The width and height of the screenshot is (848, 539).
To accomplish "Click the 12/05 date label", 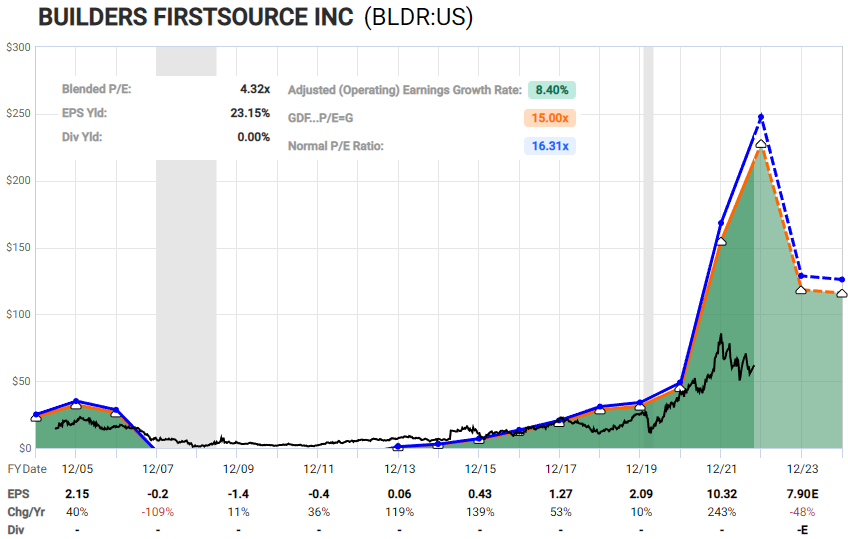I will [x=77, y=469].
